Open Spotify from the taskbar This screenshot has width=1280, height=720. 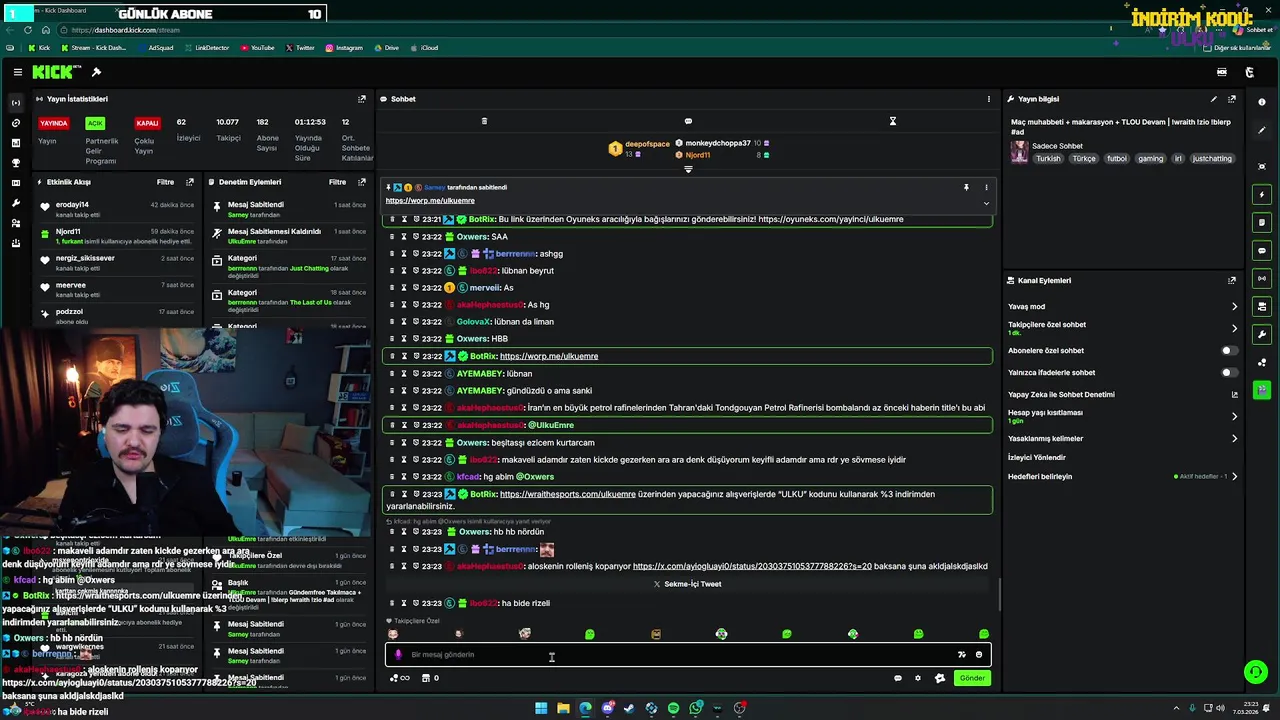pyautogui.click(x=673, y=708)
